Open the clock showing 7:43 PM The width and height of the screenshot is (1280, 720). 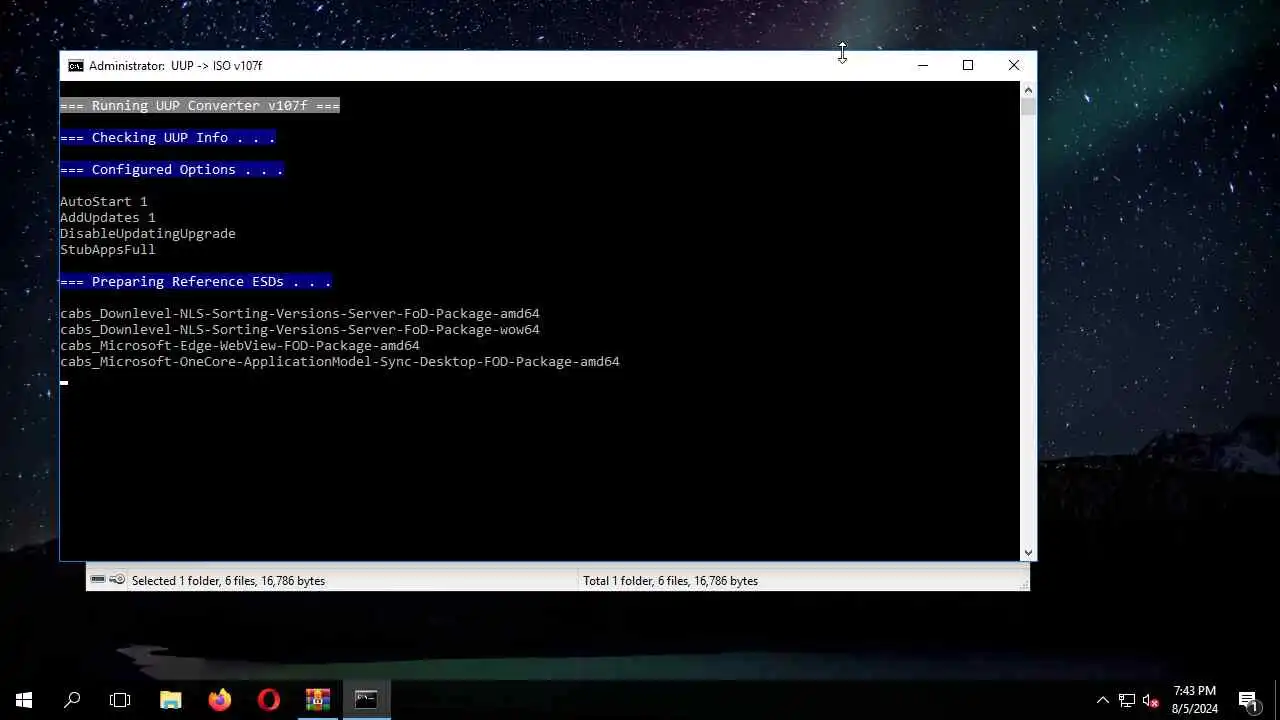point(1195,700)
